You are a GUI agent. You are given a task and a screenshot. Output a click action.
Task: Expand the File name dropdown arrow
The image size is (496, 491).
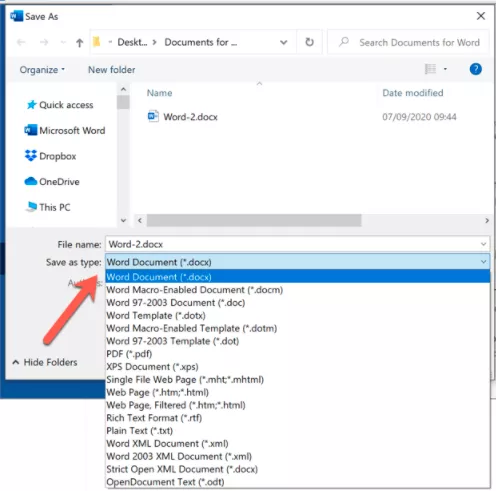pos(483,244)
